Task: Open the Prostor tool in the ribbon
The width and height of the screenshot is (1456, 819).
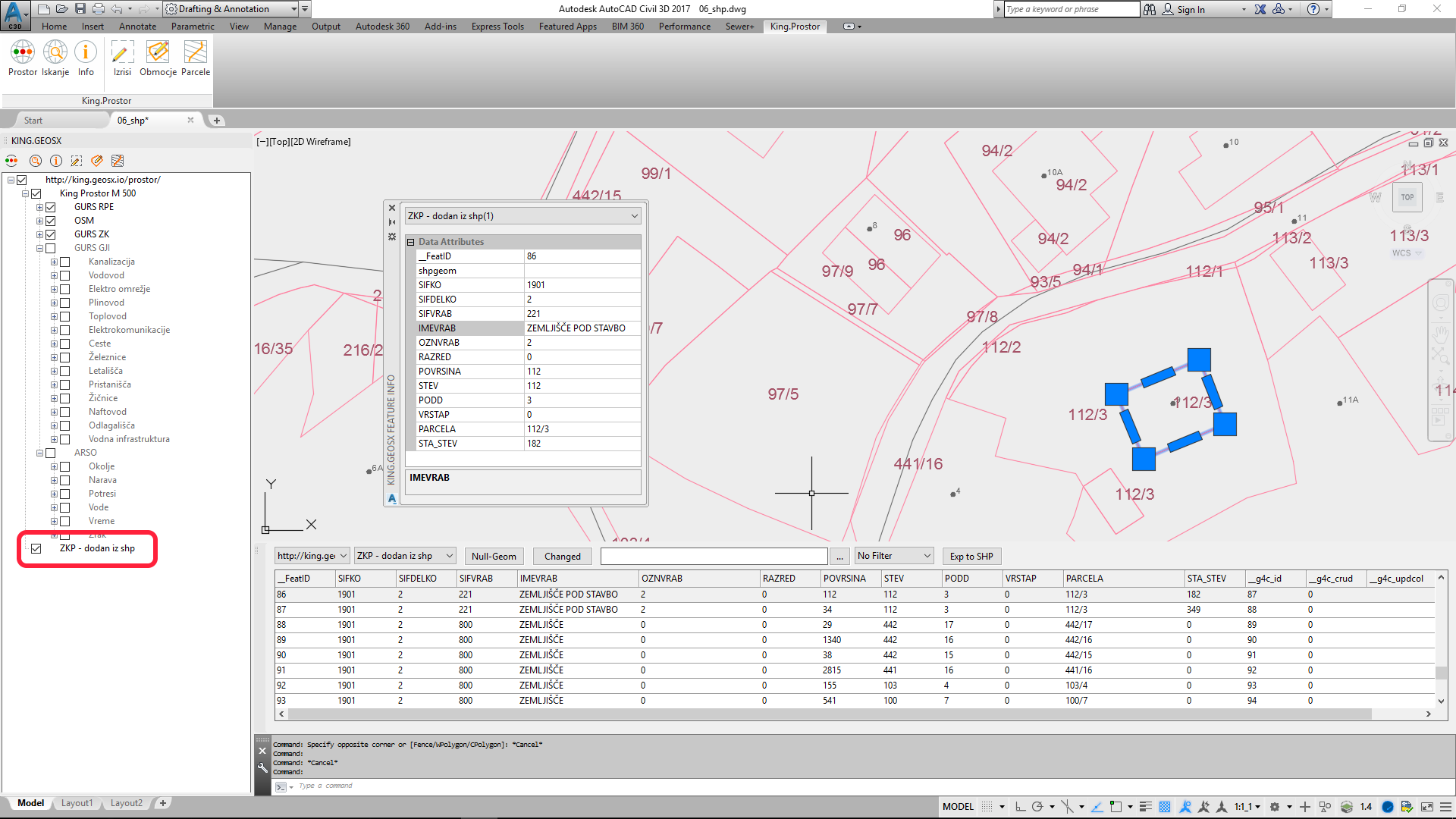Action: (x=22, y=58)
